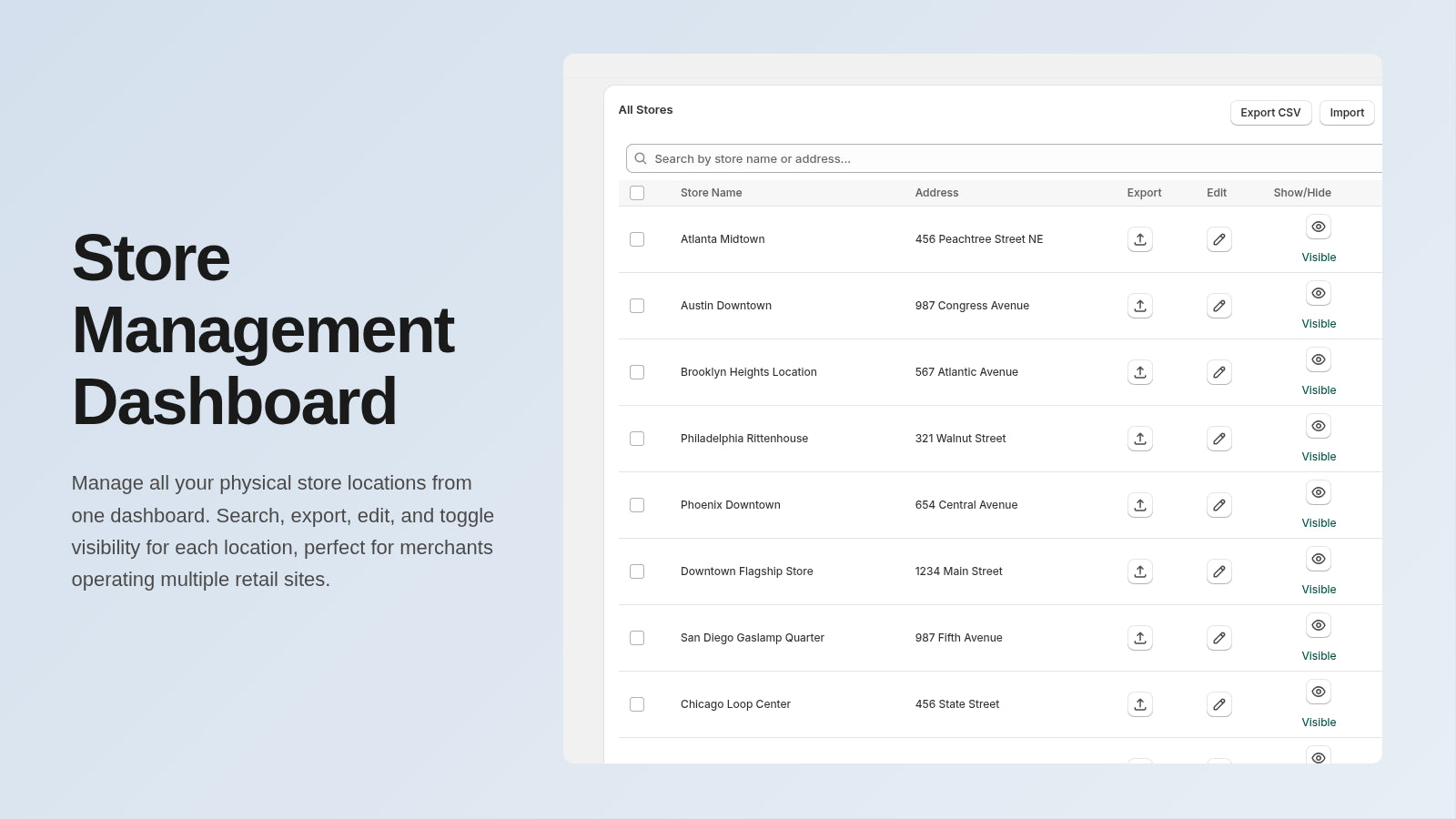Export the Brooklyn Heights Location store
Viewport: 1456px width, 819px height.
(x=1140, y=372)
